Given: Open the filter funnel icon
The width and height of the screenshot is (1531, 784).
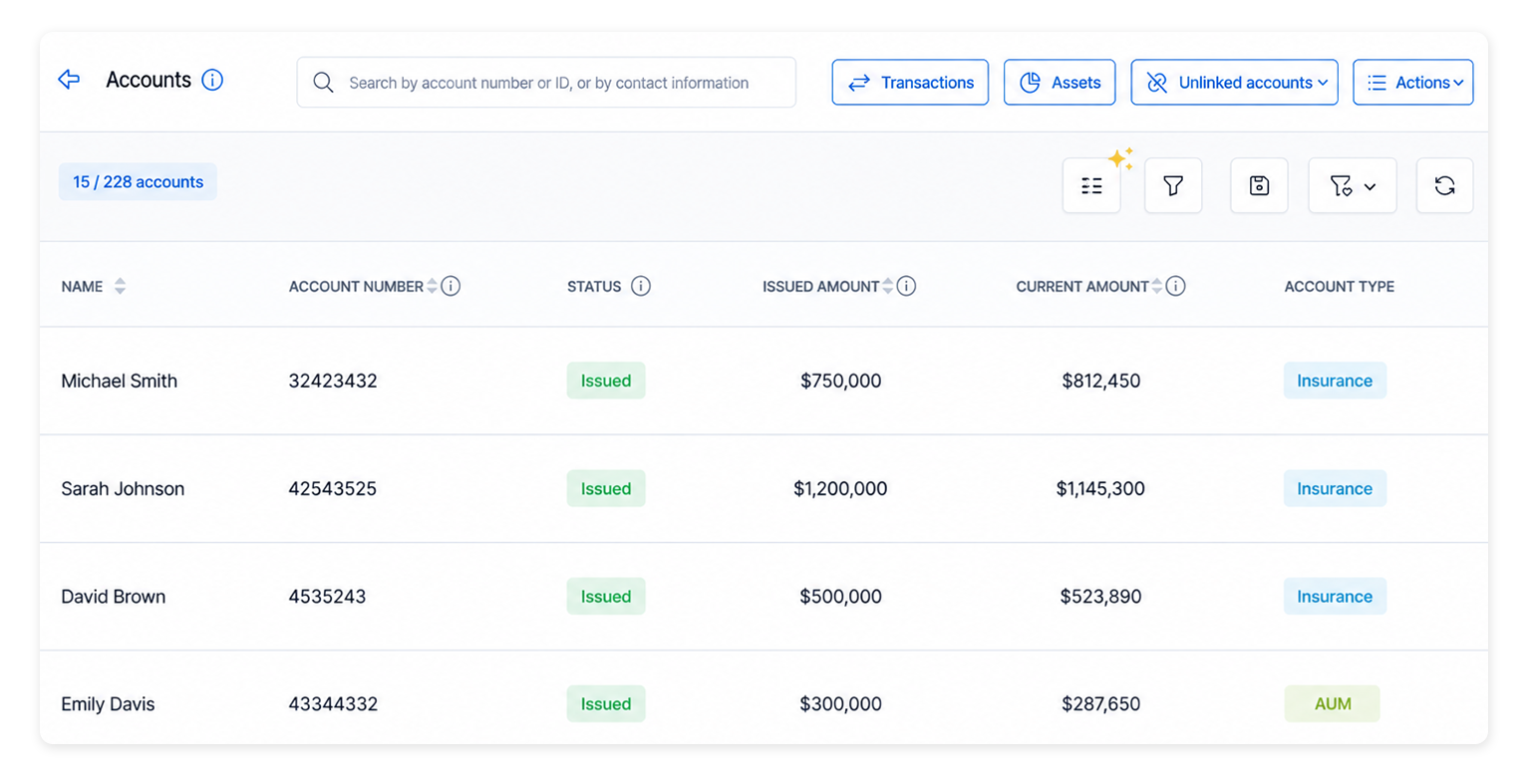Looking at the screenshot, I should click(x=1173, y=185).
